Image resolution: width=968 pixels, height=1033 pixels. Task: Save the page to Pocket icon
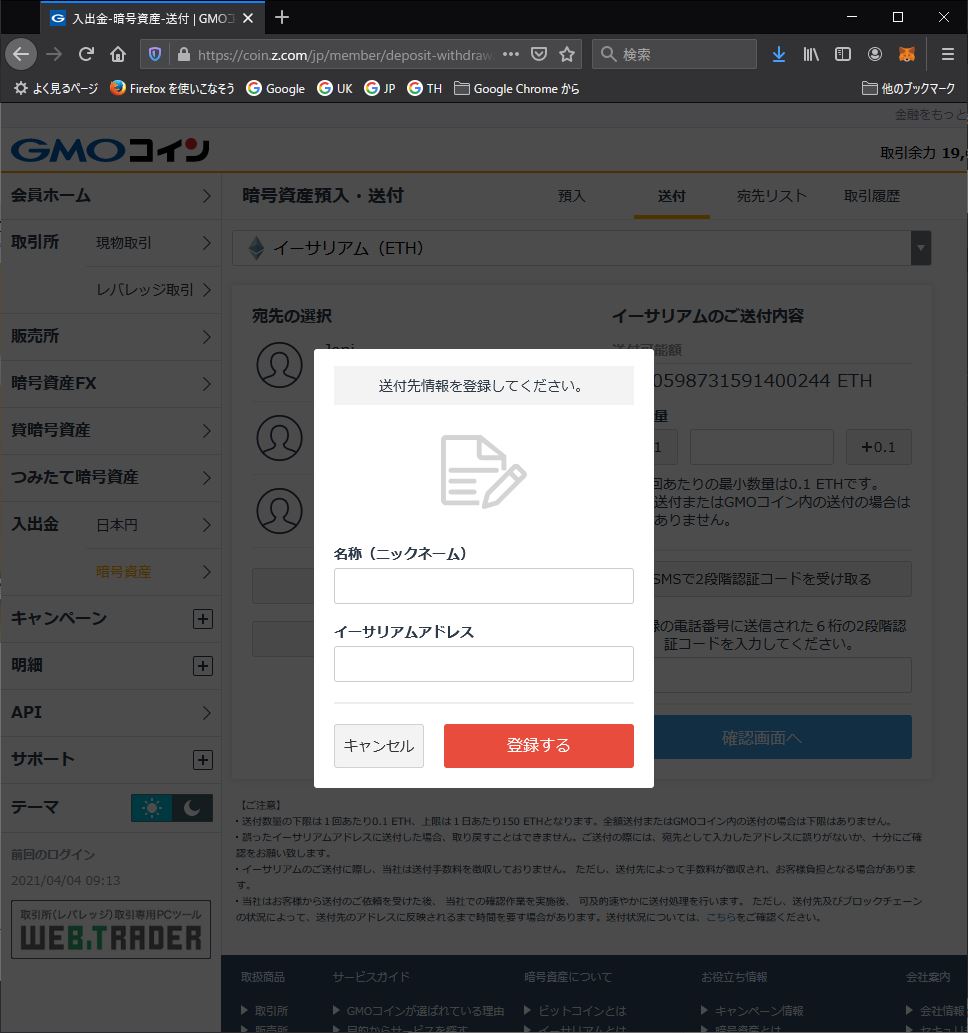pyautogui.click(x=539, y=54)
